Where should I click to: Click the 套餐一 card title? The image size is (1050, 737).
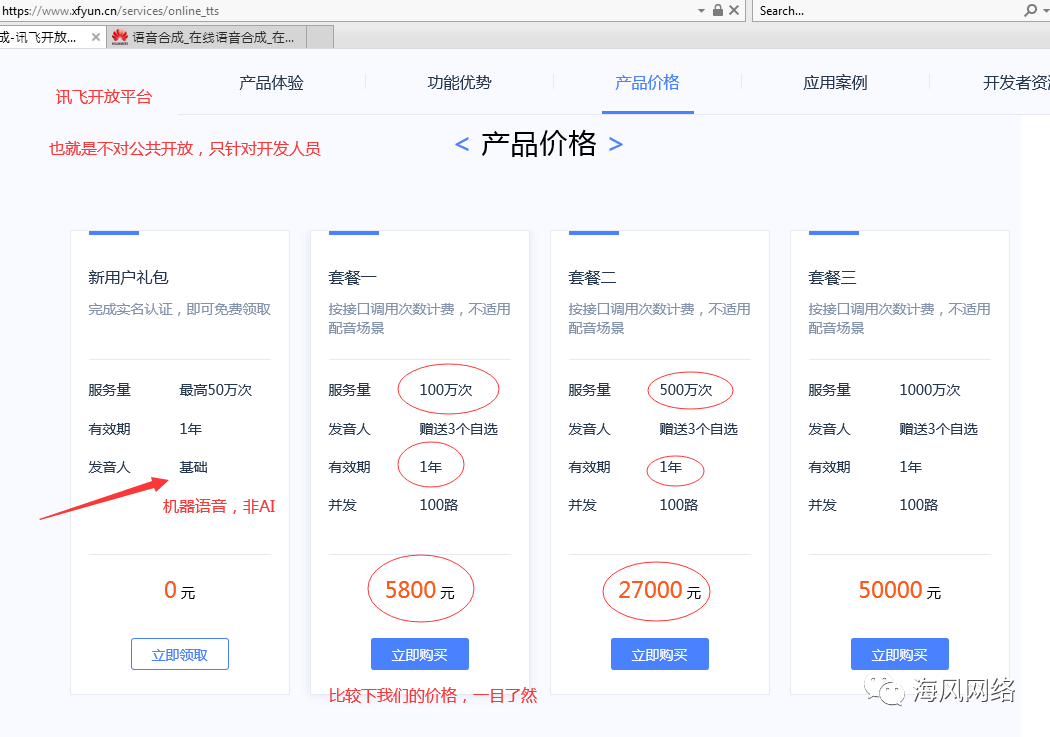[x=352, y=277]
